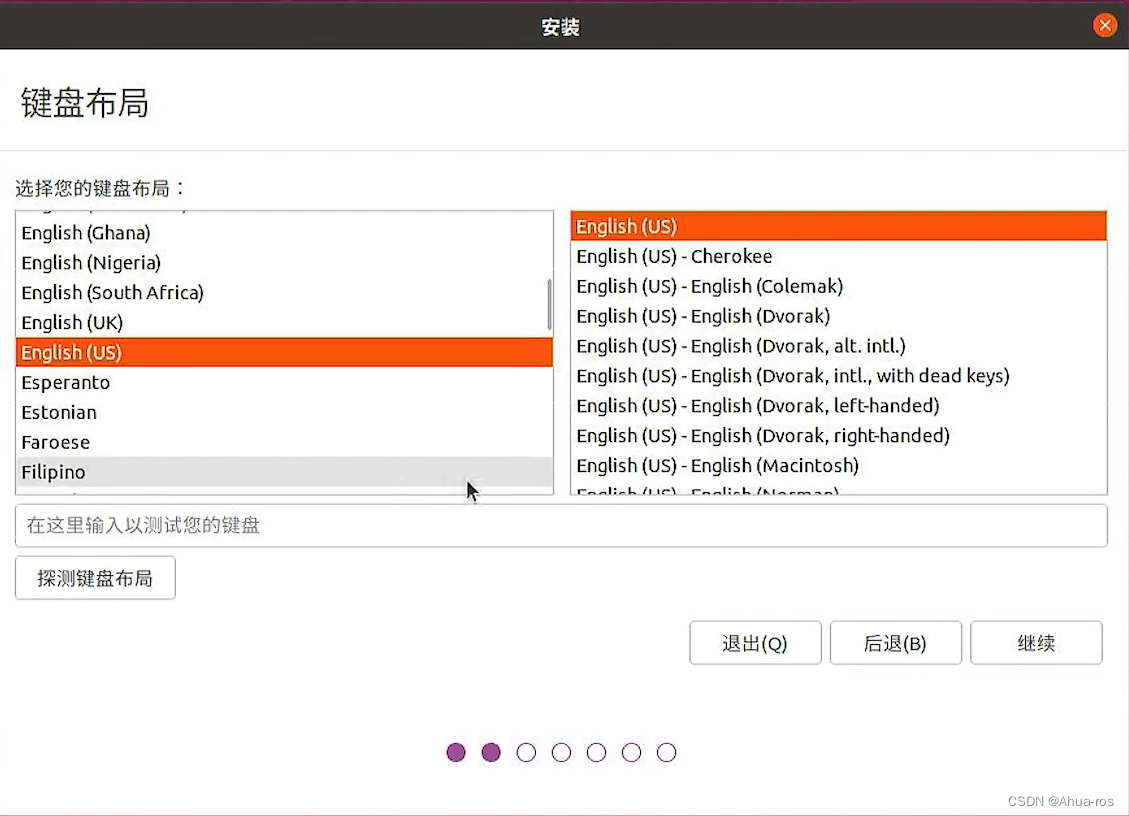Choose English (US) - Cherokee variant
Screen dimensions: 1129x816
[839, 256]
